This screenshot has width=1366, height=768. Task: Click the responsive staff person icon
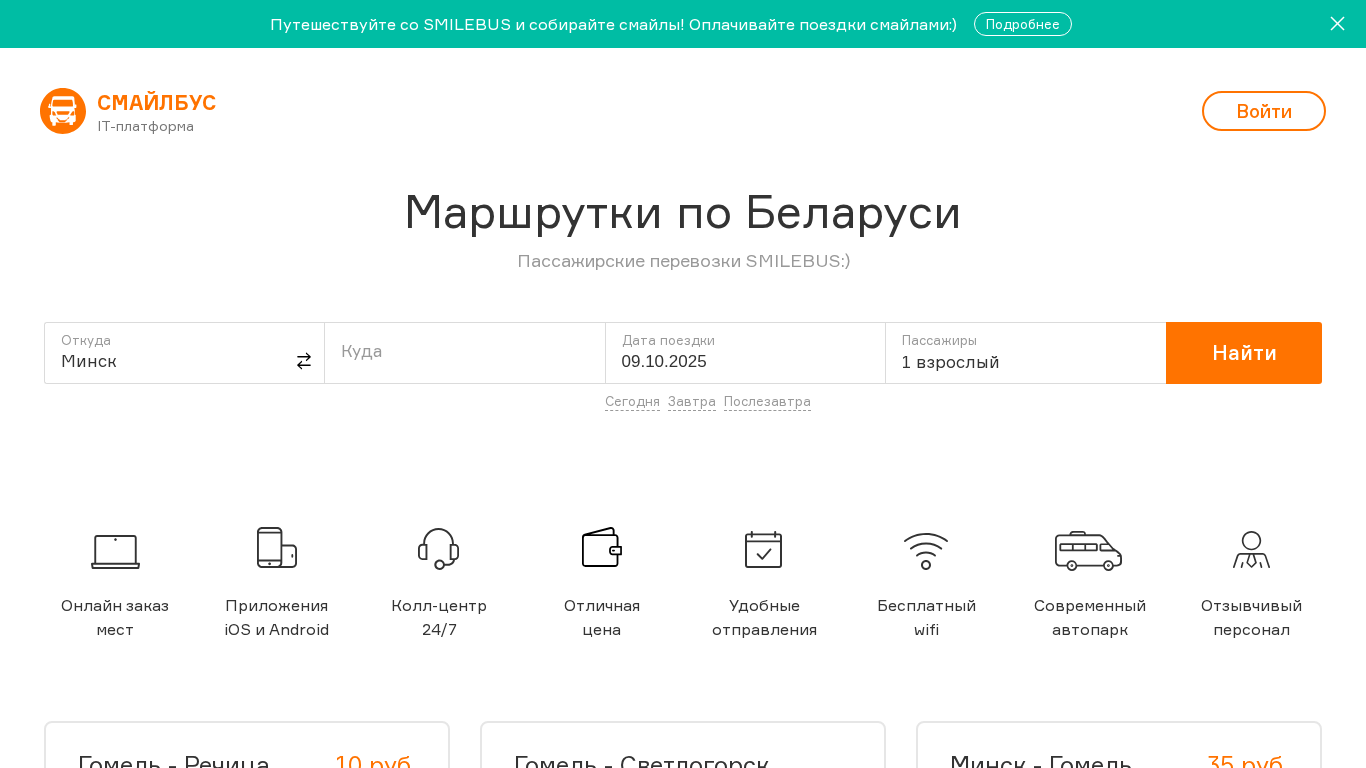coord(1251,550)
